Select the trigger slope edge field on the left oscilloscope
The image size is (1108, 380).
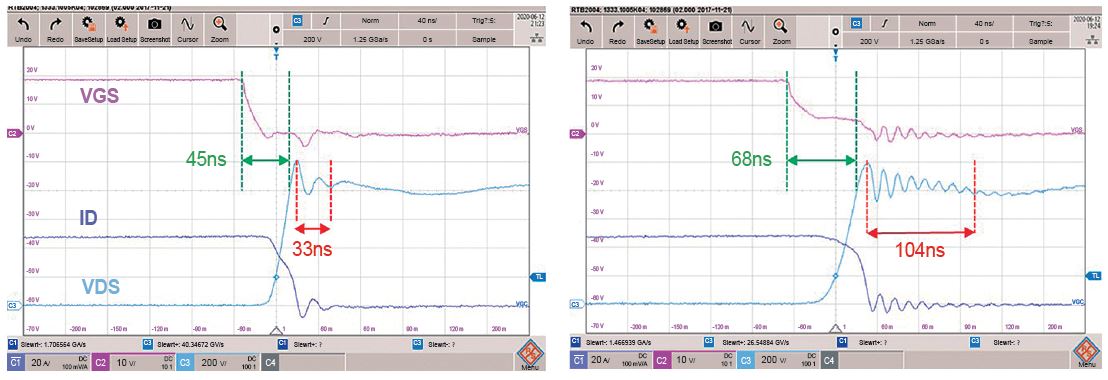tap(326, 23)
